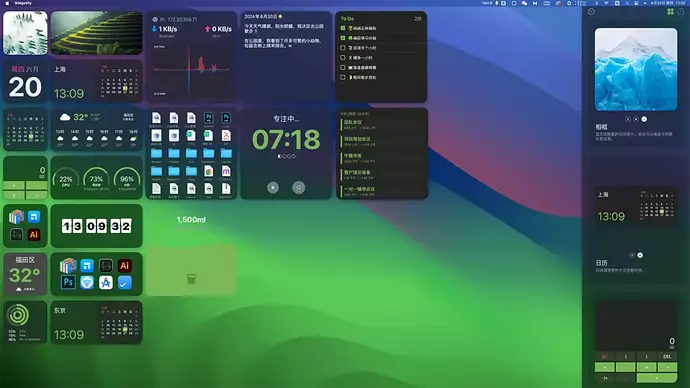Click the search icon at top-right of sidebar
690x388 pixels.
click(x=681, y=12)
